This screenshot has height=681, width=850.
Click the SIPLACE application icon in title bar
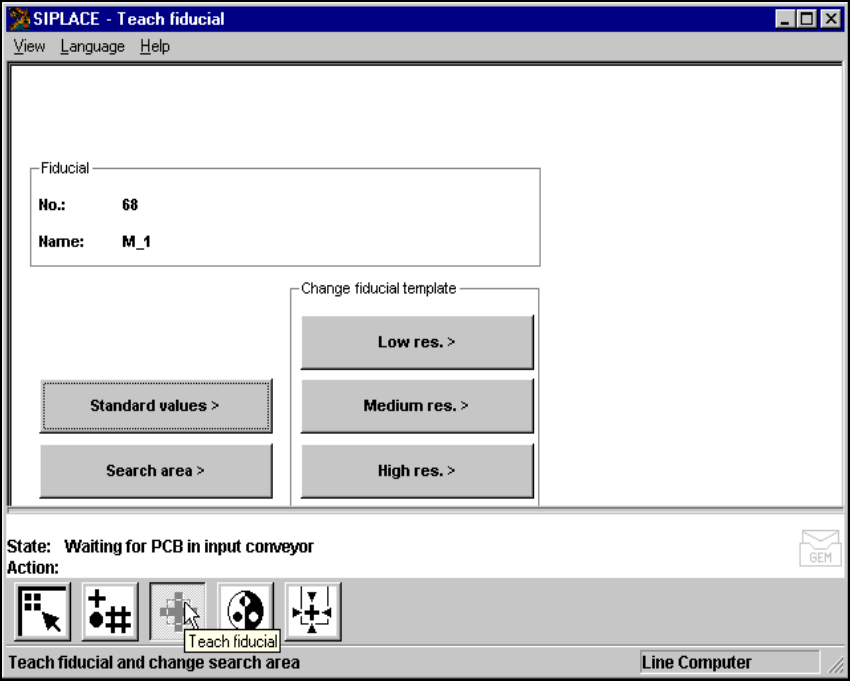19,19
